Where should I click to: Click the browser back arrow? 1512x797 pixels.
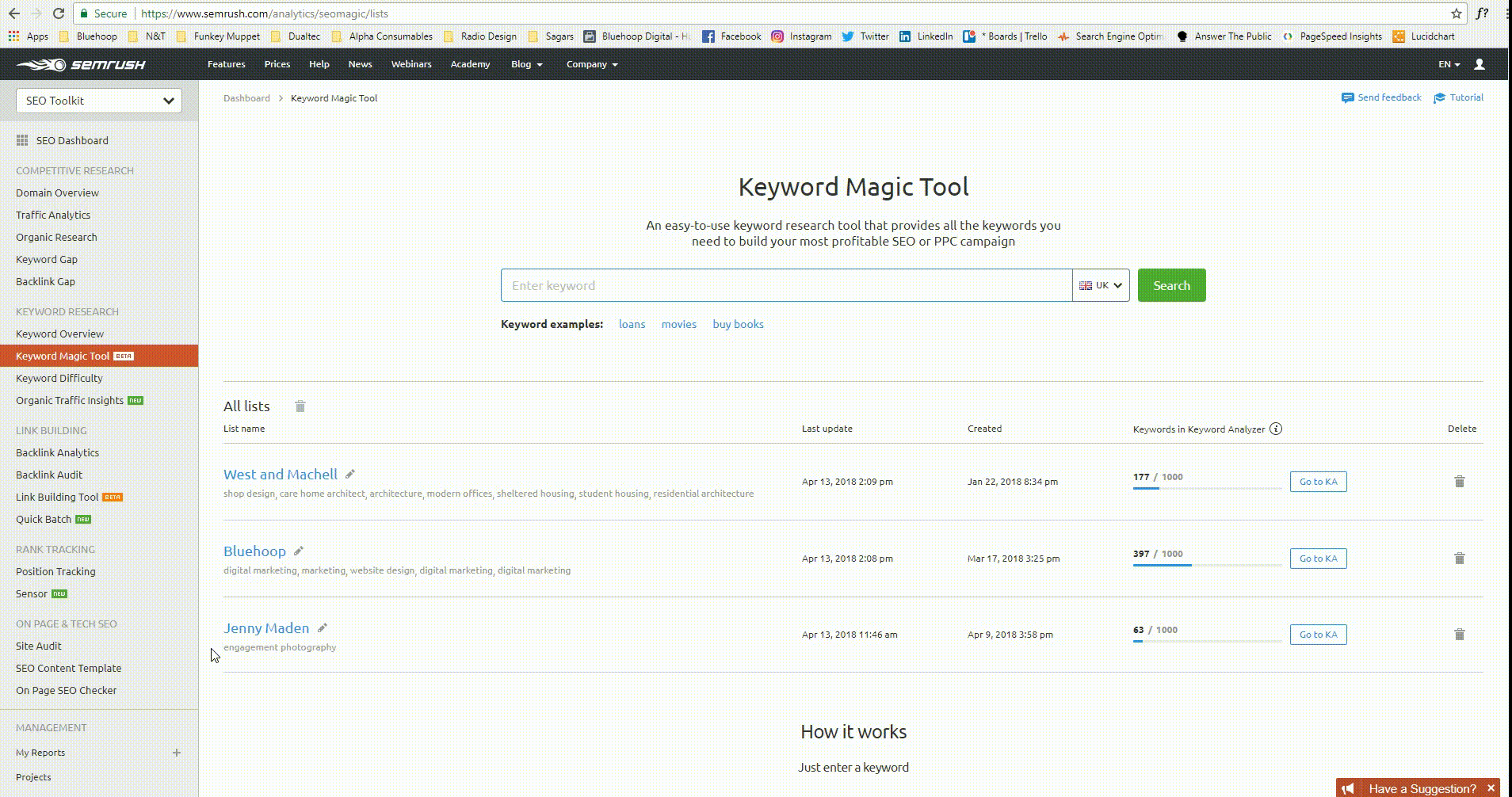pyautogui.click(x=14, y=13)
